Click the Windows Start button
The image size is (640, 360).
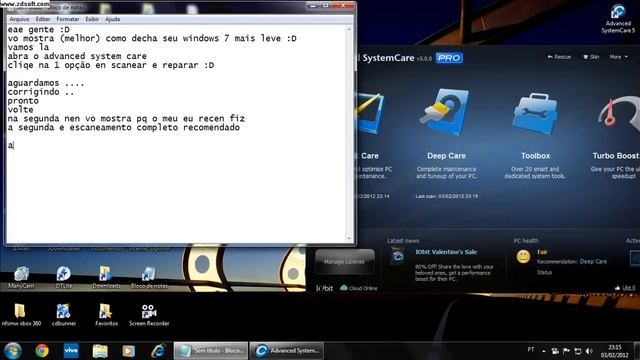tap(13, 351)
